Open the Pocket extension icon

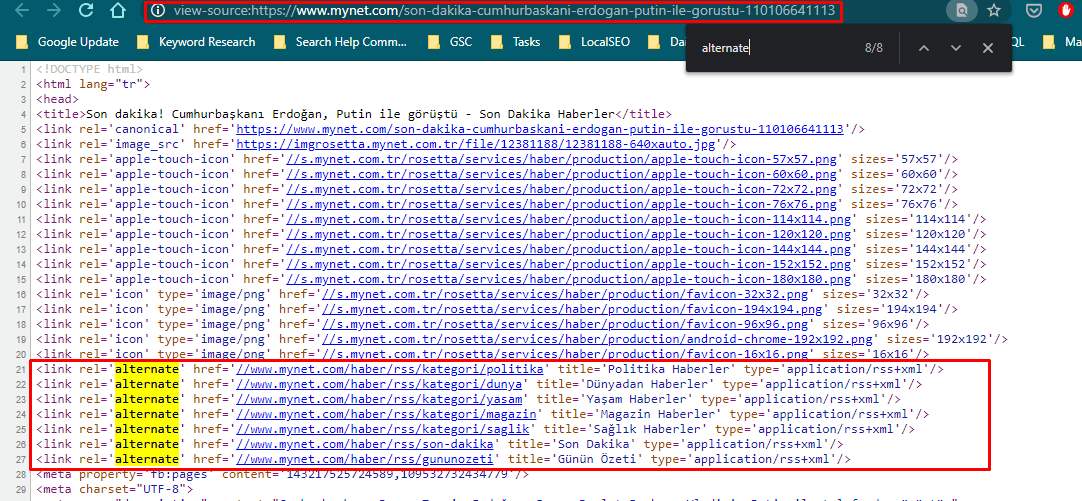coord(1033,10)
